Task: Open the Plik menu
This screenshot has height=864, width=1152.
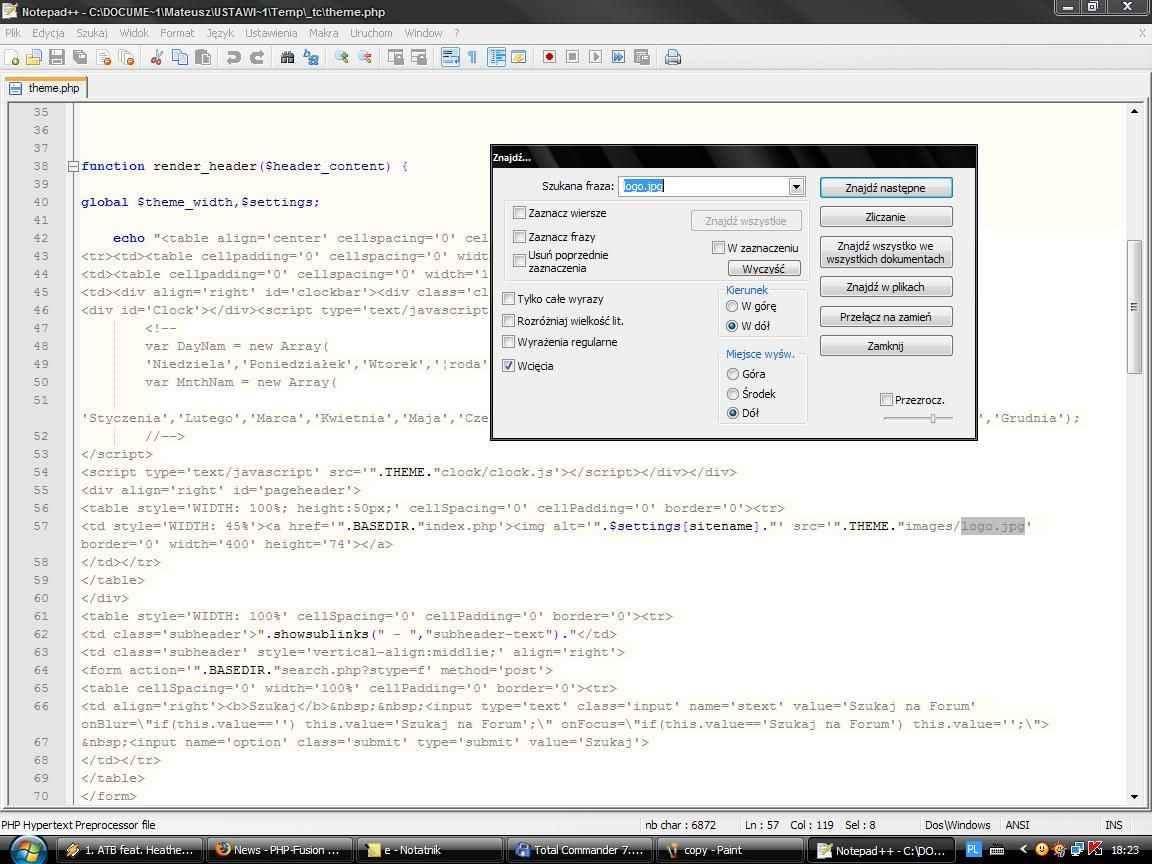Action: click(12, 33)
